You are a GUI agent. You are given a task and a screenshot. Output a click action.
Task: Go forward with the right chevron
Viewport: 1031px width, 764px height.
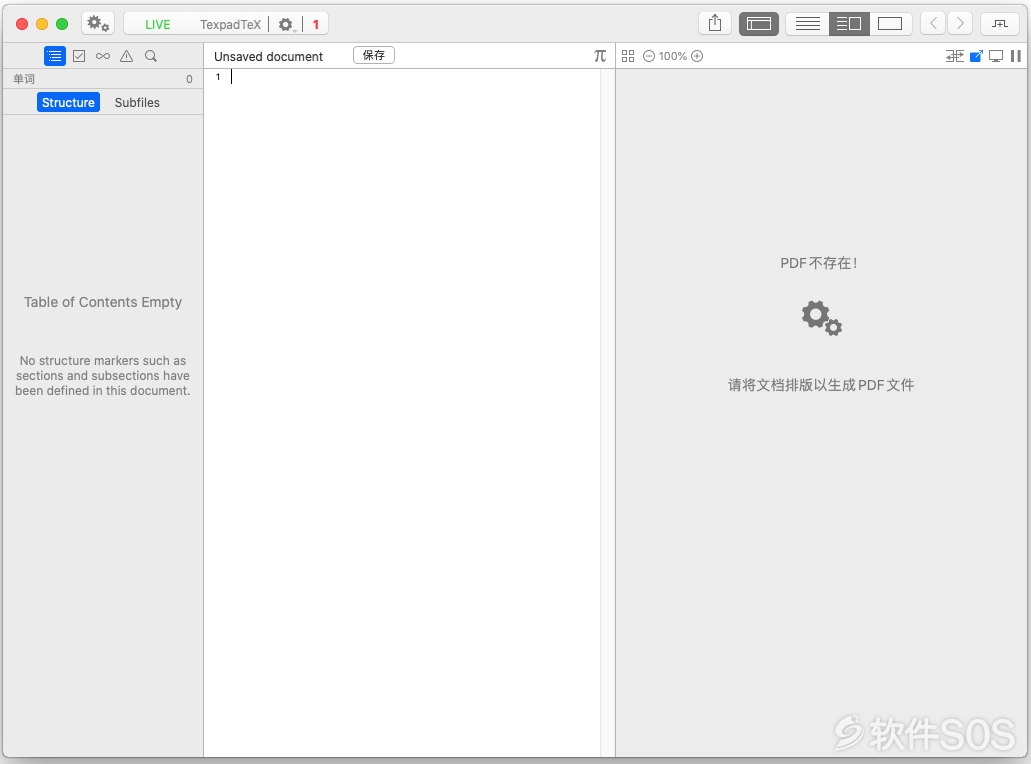click(x=960, y=24)
